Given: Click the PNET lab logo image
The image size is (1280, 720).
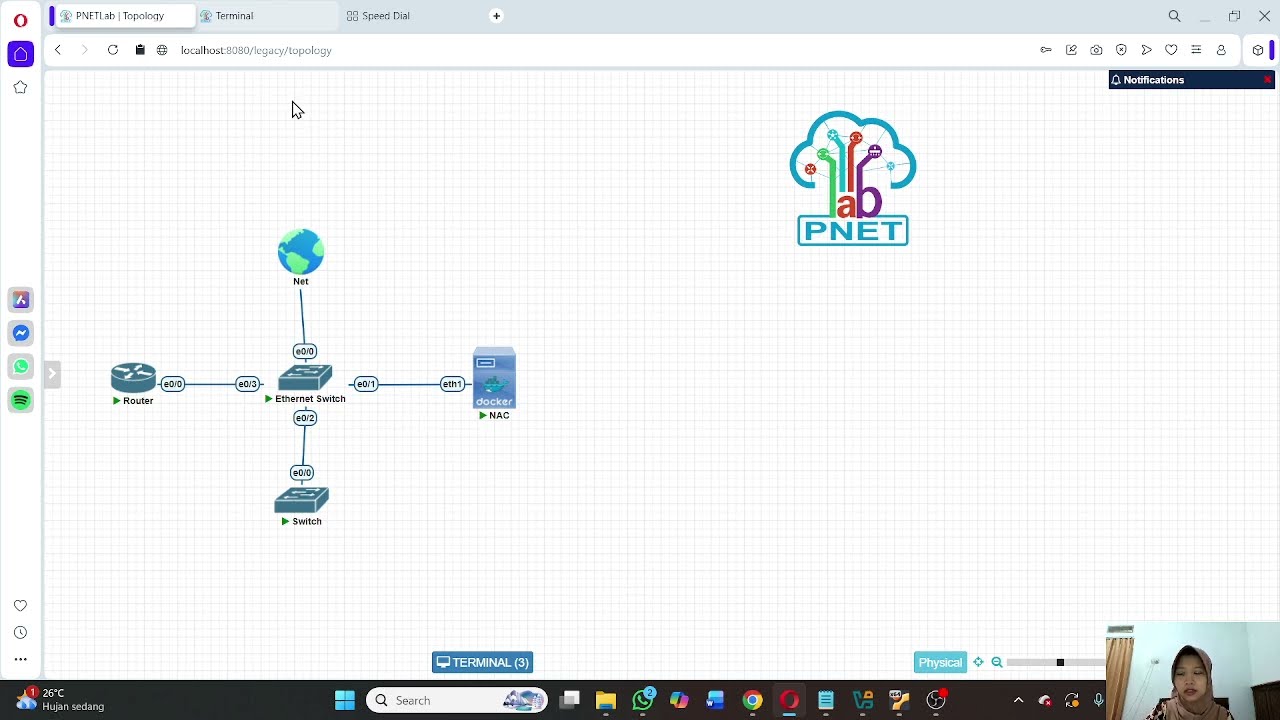Looking at the screenshot, I should tap(853, 178).
